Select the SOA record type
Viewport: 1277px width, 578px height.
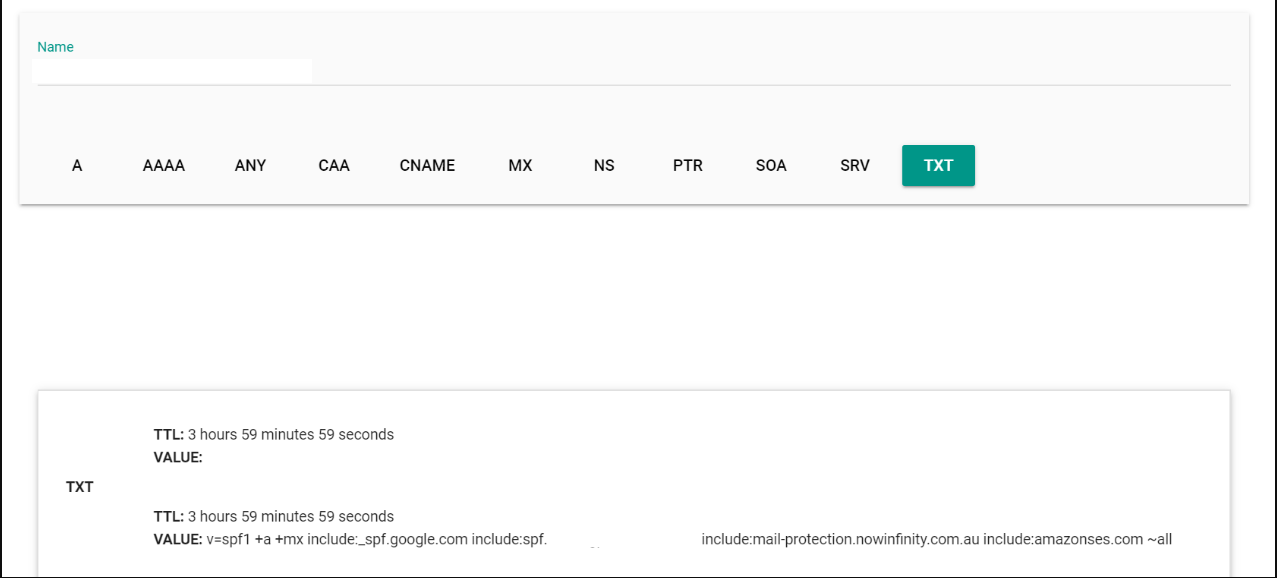(771, 165)
